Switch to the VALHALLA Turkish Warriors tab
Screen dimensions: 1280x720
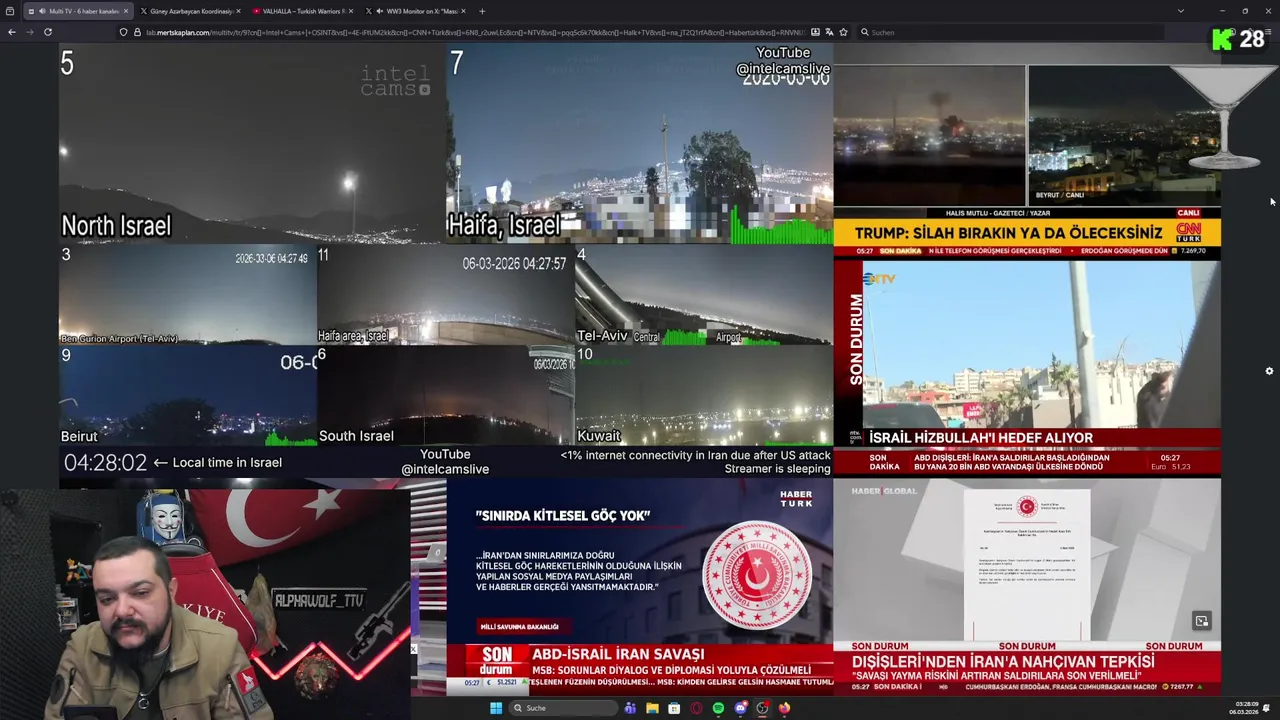[x=303, y=11]
